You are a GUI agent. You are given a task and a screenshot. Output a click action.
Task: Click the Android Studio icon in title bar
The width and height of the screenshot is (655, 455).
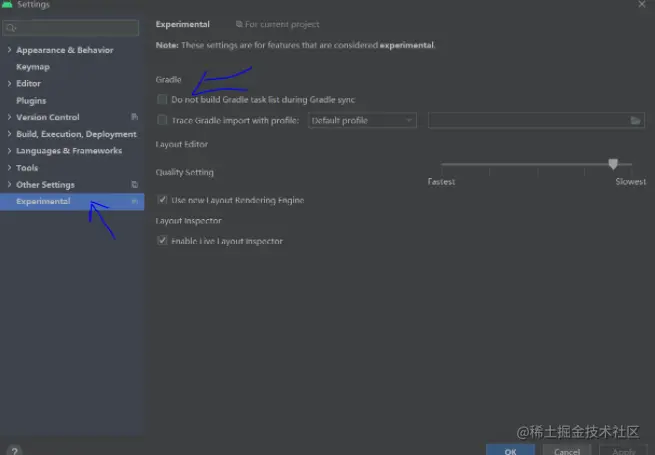pos(7,4)
